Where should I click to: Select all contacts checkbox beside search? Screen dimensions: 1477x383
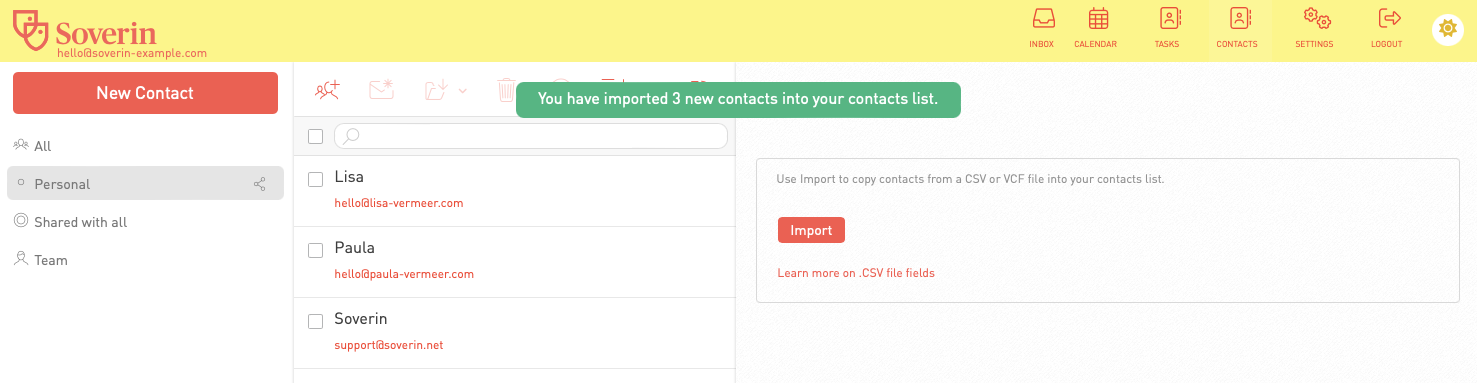315,136
